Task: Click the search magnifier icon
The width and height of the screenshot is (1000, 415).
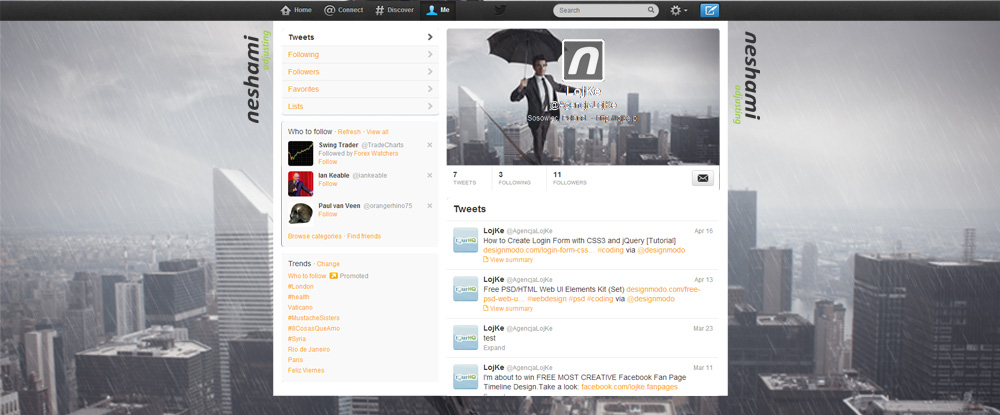Action: (x=651, y=10)
